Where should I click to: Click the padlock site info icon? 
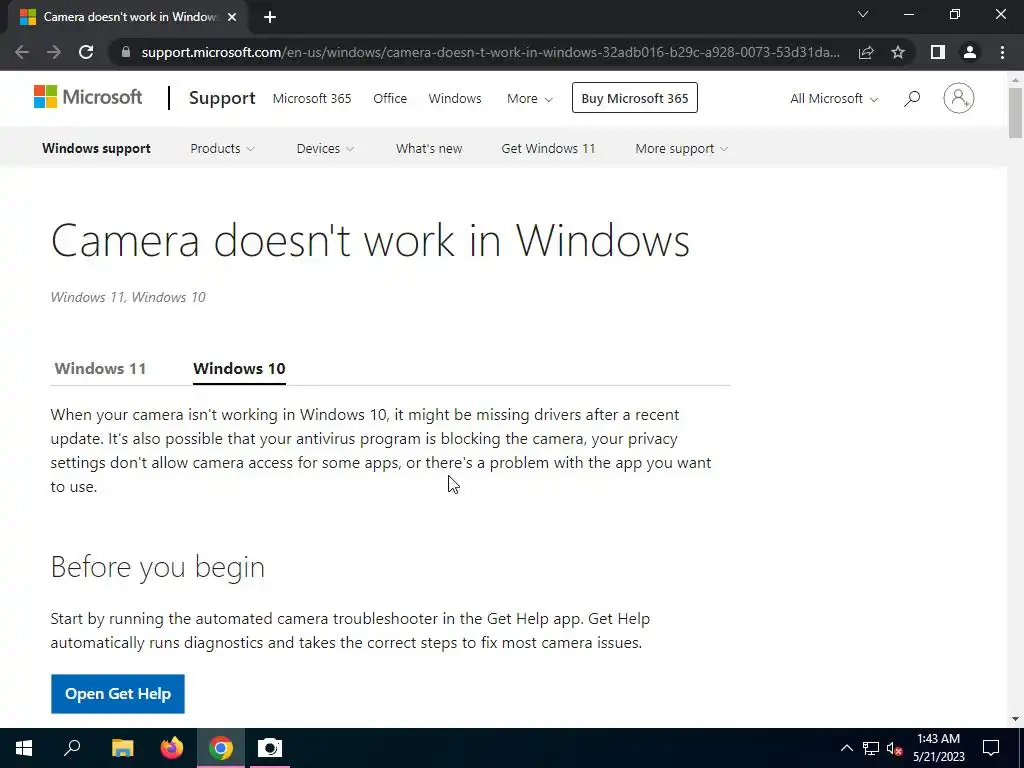tap(126, 52)
